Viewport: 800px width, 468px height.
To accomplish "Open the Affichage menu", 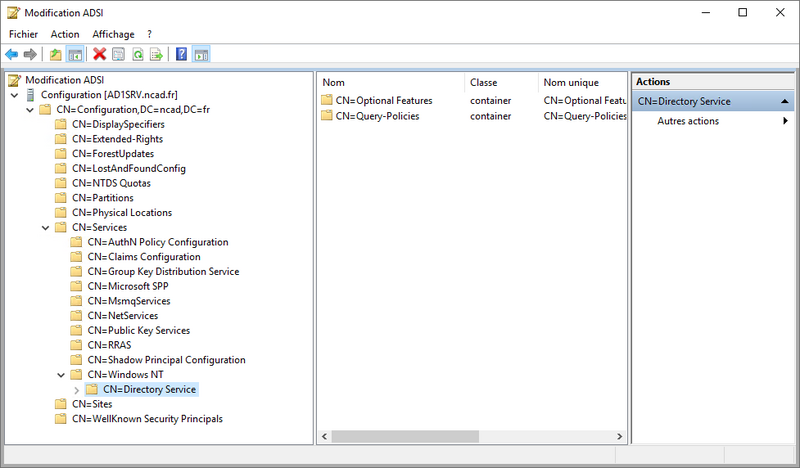I will tap(113, 34).
